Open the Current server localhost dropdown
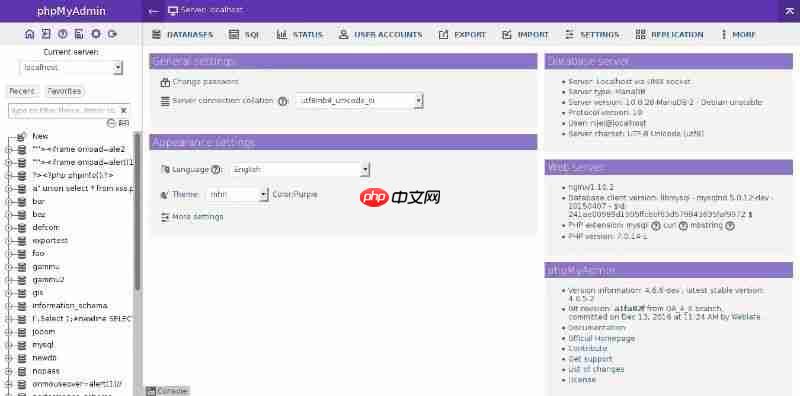Image resolution: width=800 pixels, height=396 pixels. [71, 67]
